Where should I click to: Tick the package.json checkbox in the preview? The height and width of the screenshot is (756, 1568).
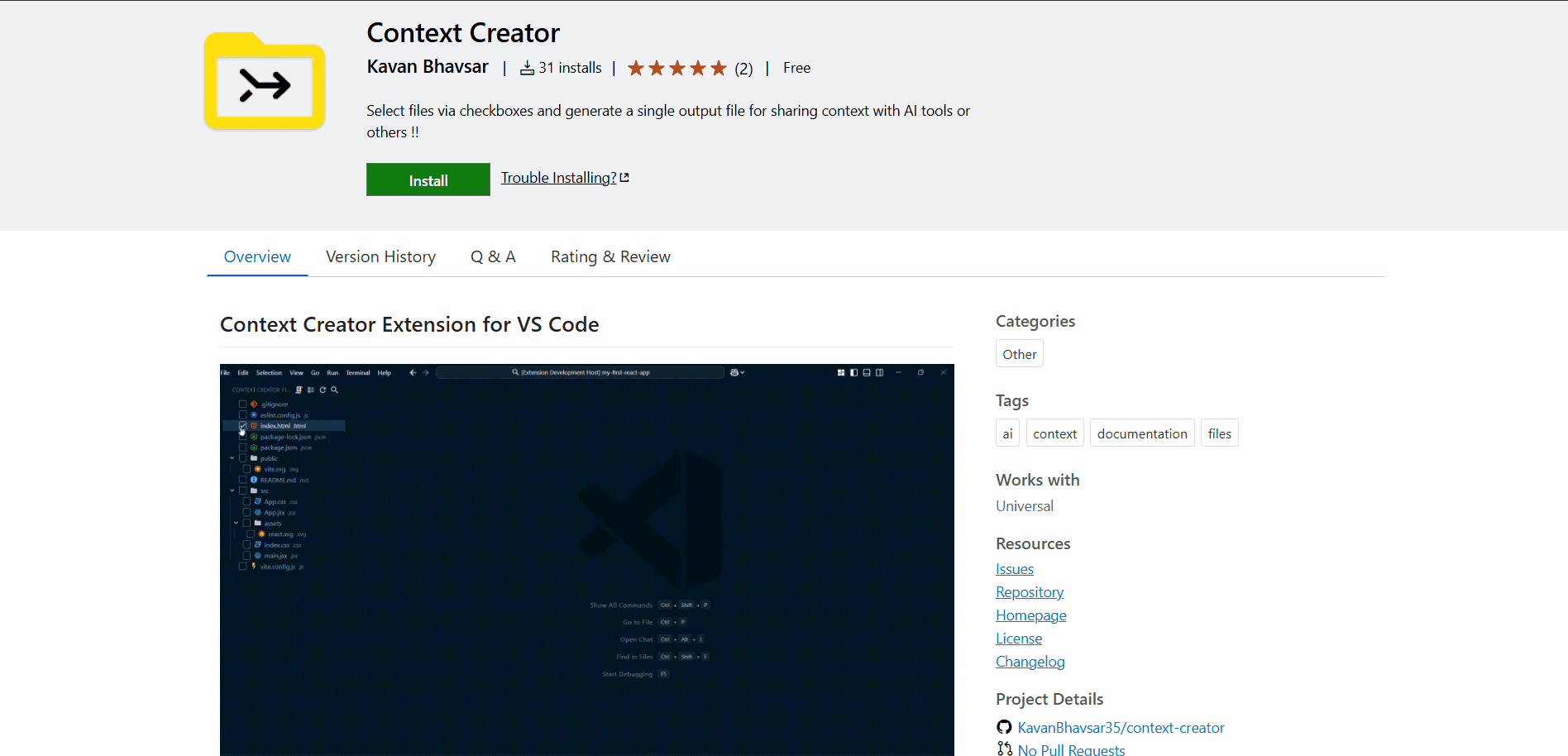coord(242,447)
